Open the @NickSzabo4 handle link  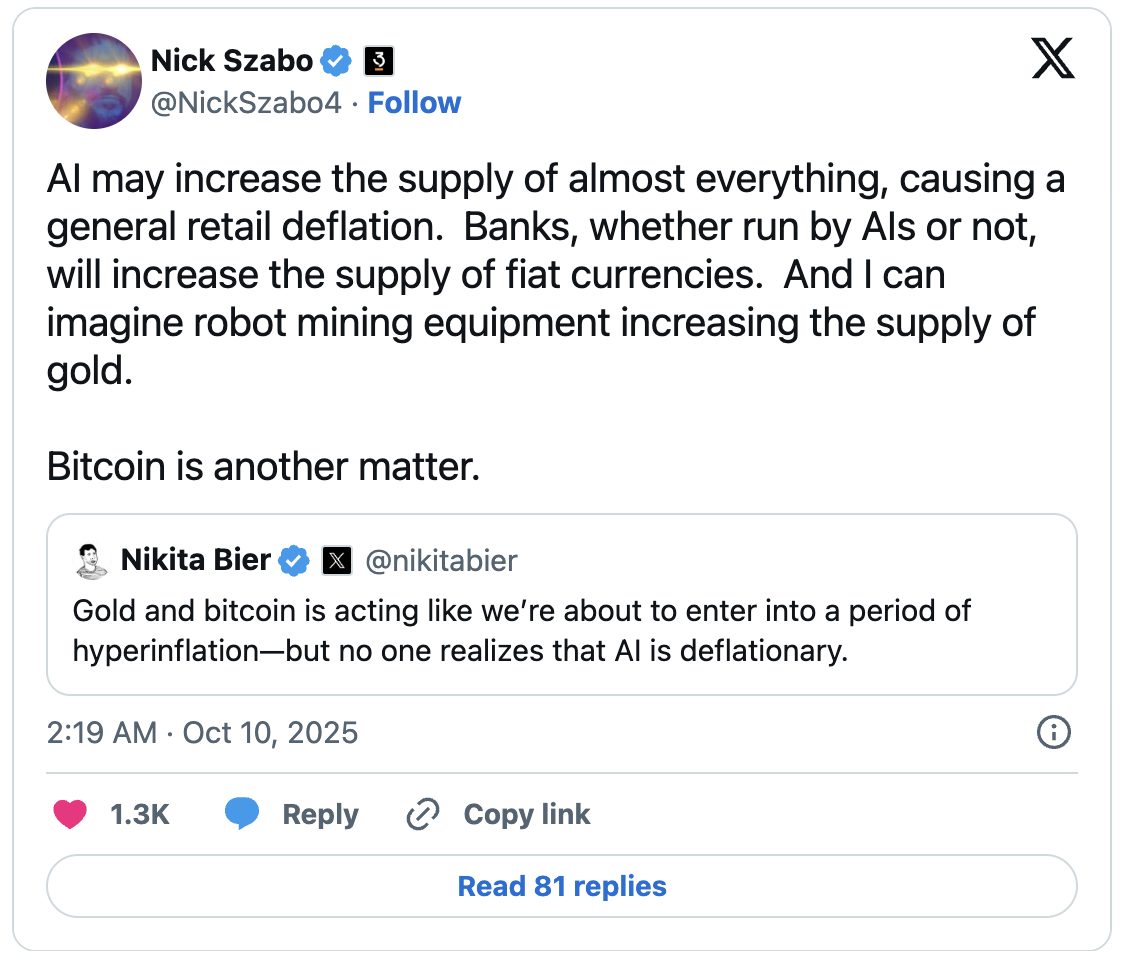click(246, 103)
